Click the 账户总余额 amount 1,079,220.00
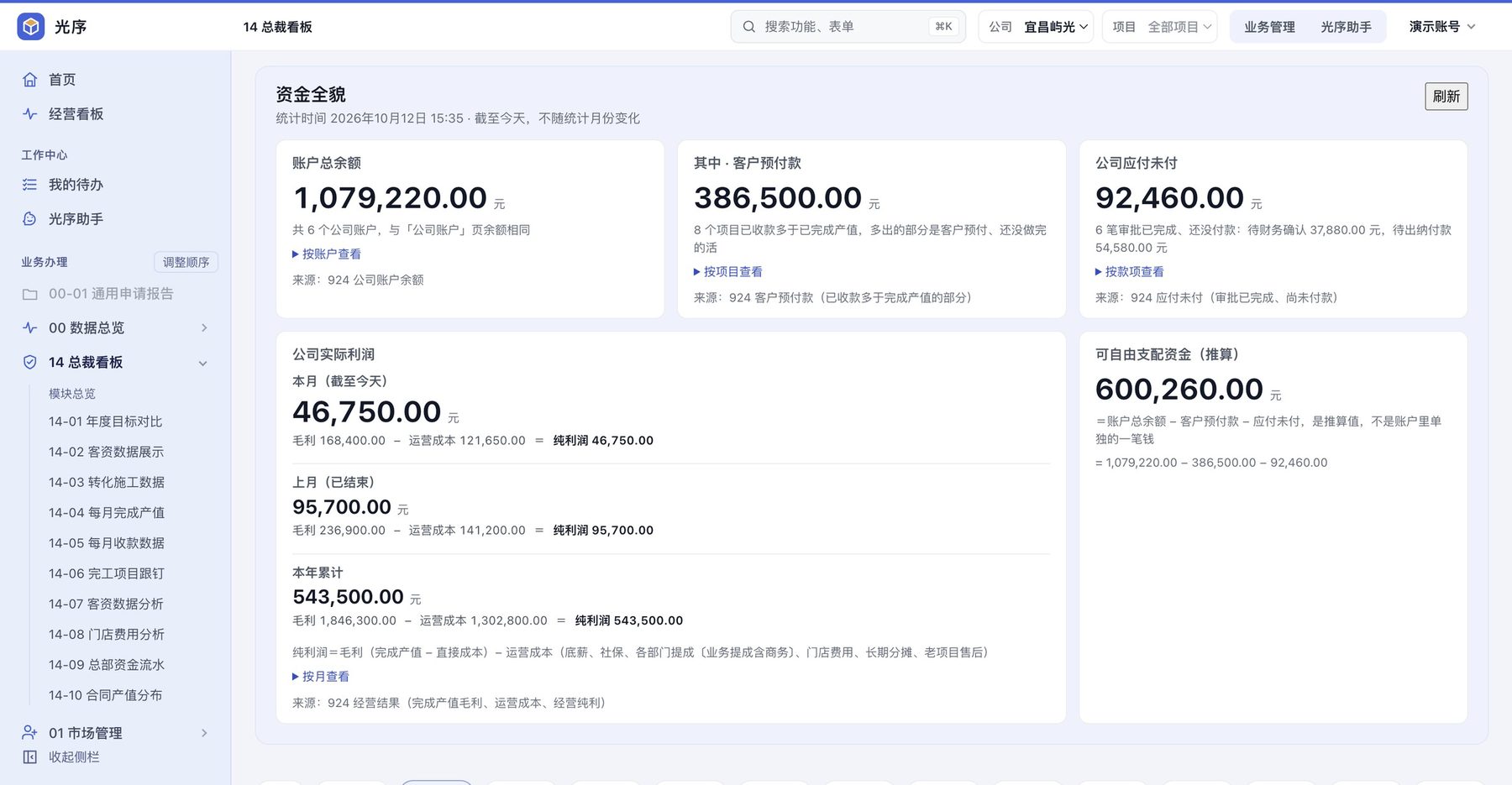The width and height of the screenshot is (1512, 785). coord(390,198)
